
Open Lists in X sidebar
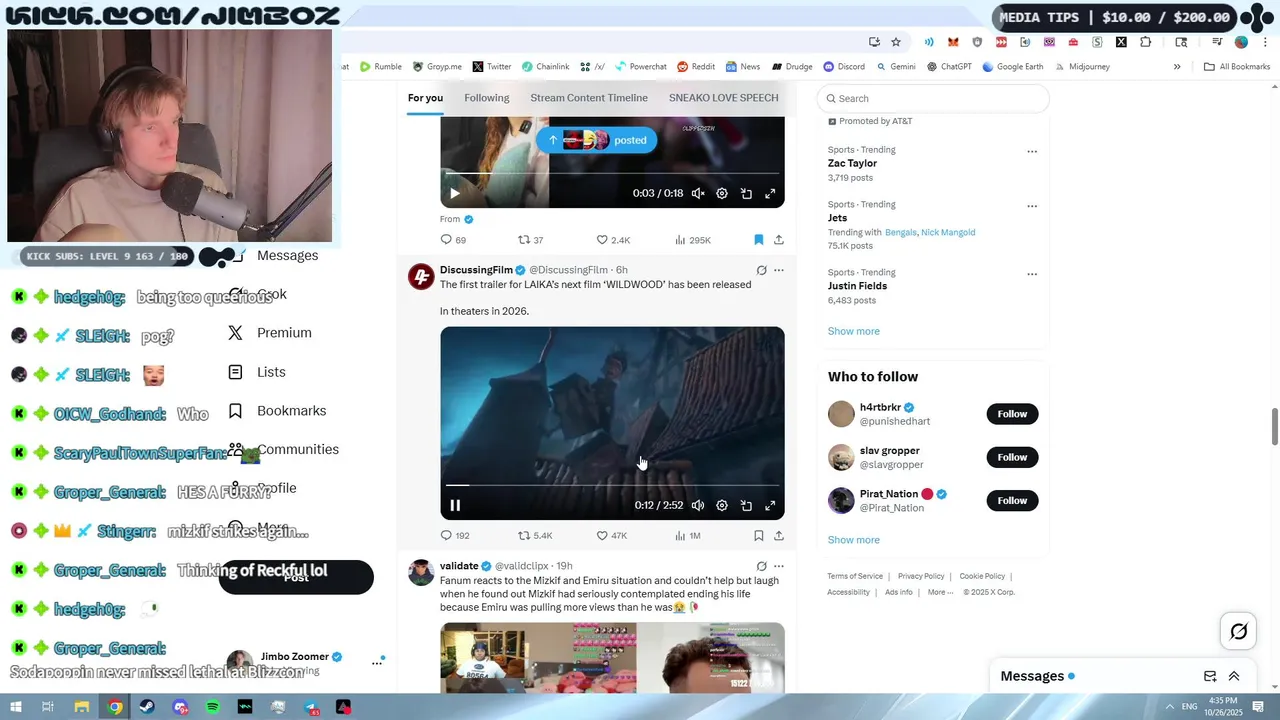click(x=257, y=372)
